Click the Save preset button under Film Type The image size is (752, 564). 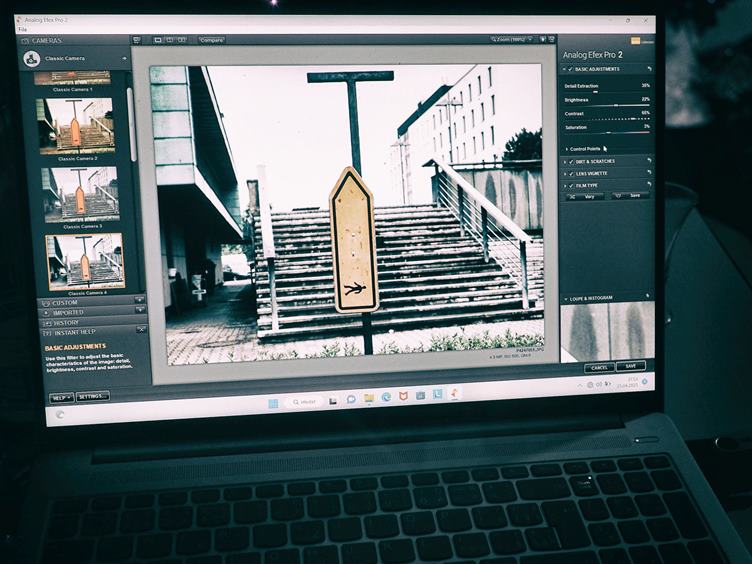pyautogui.click(x=630, y=196)
